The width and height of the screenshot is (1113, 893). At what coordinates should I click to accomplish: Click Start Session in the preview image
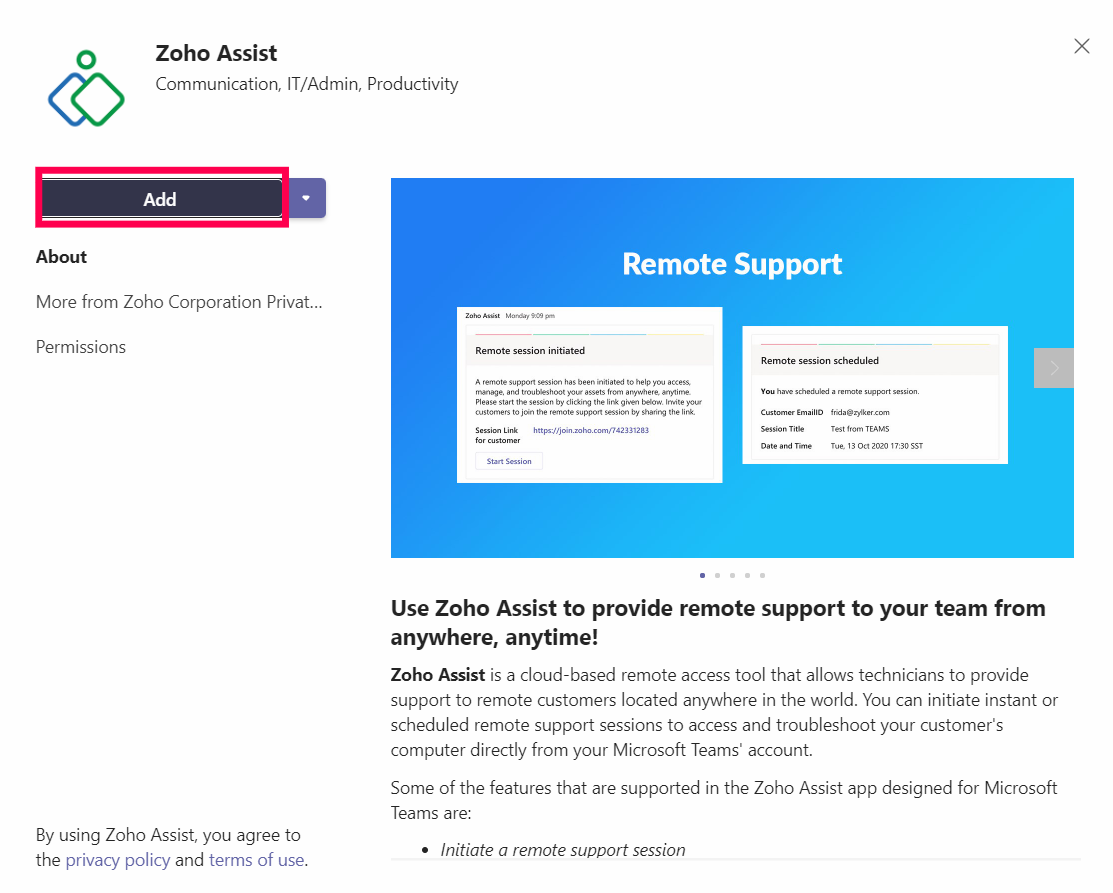click(509, 461)
